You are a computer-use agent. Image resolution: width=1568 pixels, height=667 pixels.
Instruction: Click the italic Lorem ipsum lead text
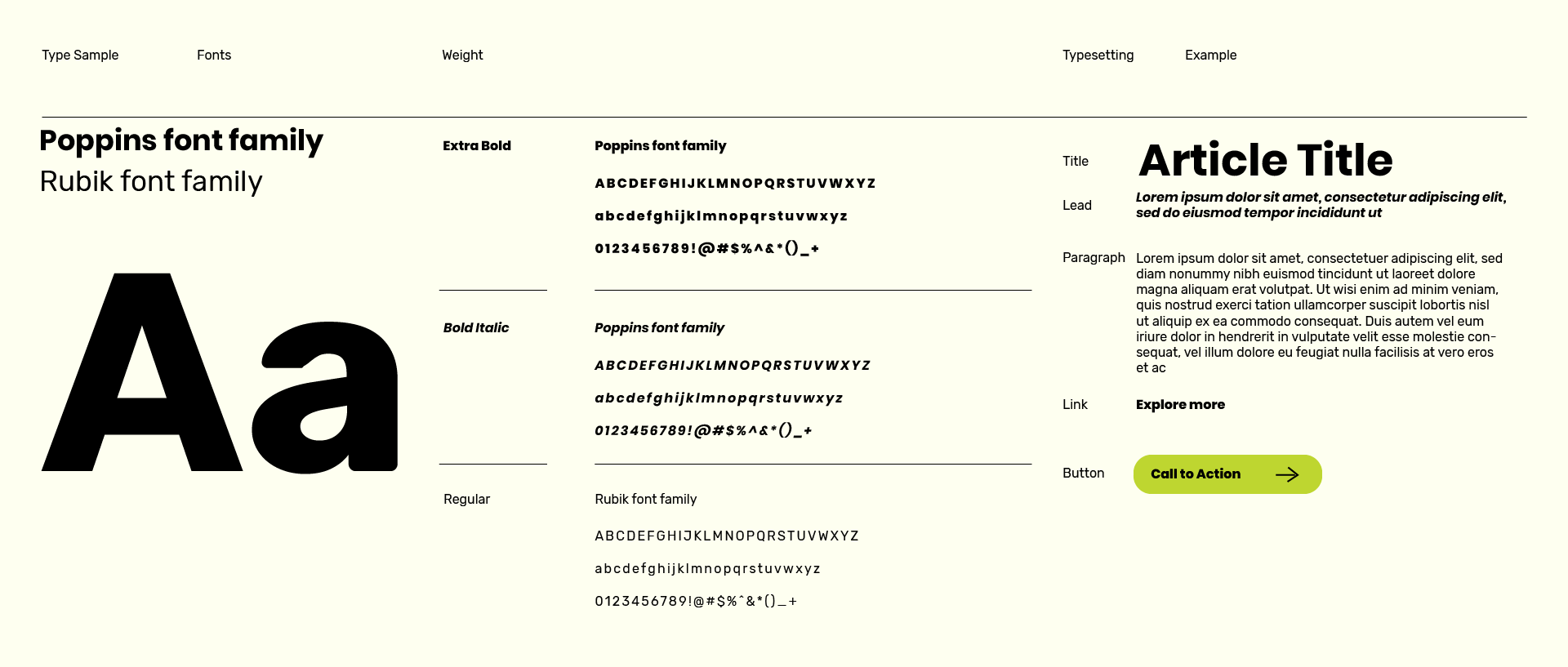pos(1321,205)
